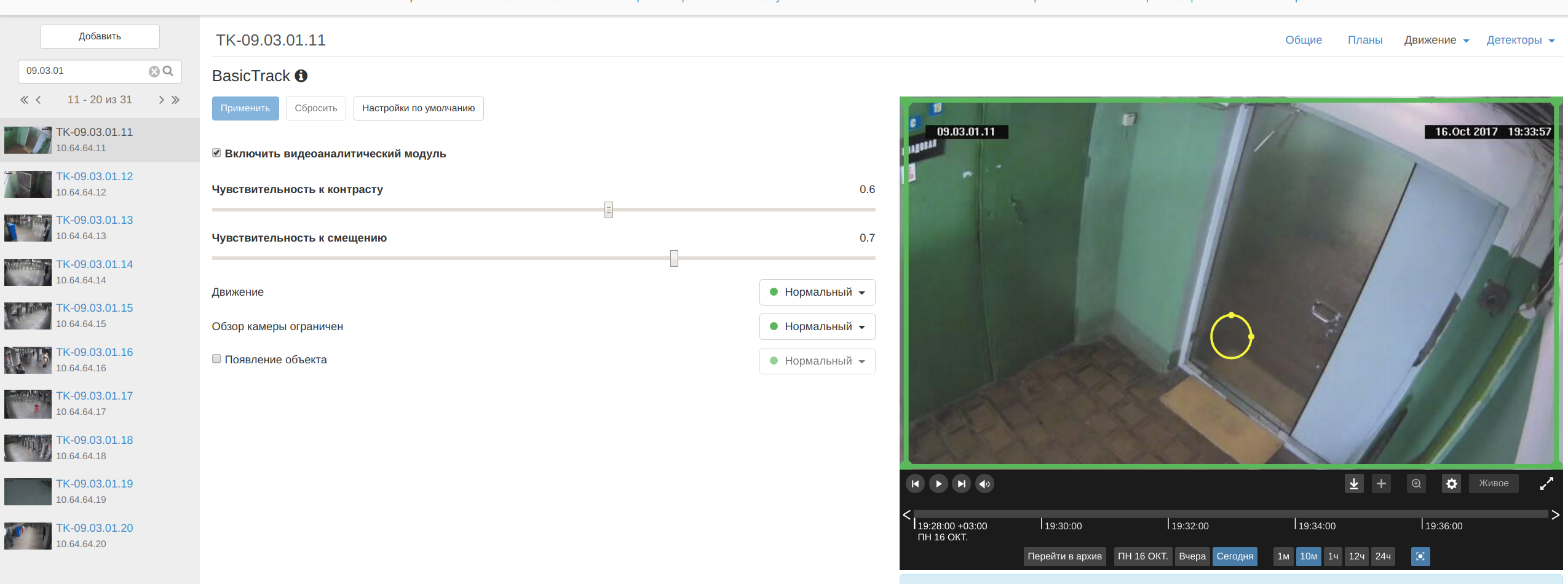Click the timeline bar near 19:32:00

[1169, 513]
